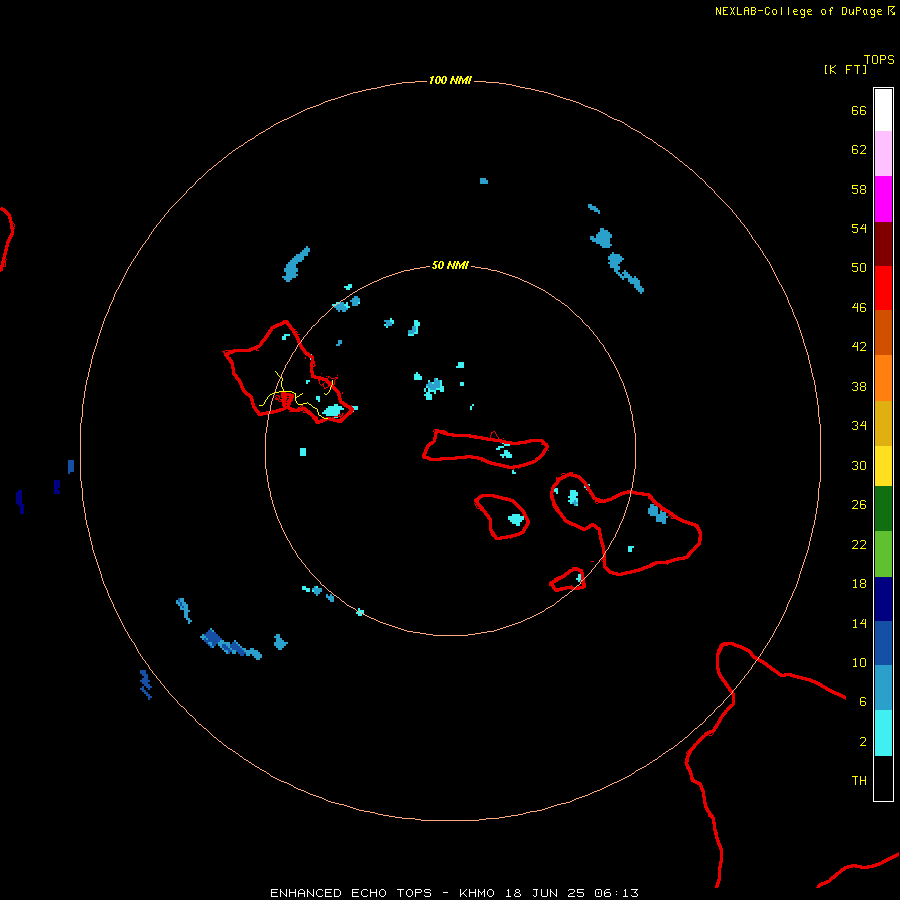
Task: Click the black TH threshold swatch
Action: pyautogui.click(x=883, y=778)
